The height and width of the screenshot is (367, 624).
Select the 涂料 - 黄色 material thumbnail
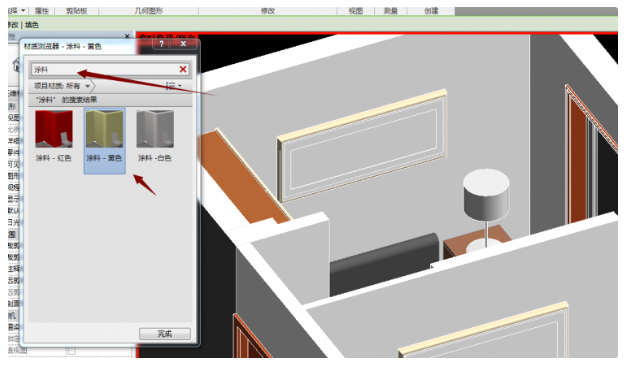point(105,129)
